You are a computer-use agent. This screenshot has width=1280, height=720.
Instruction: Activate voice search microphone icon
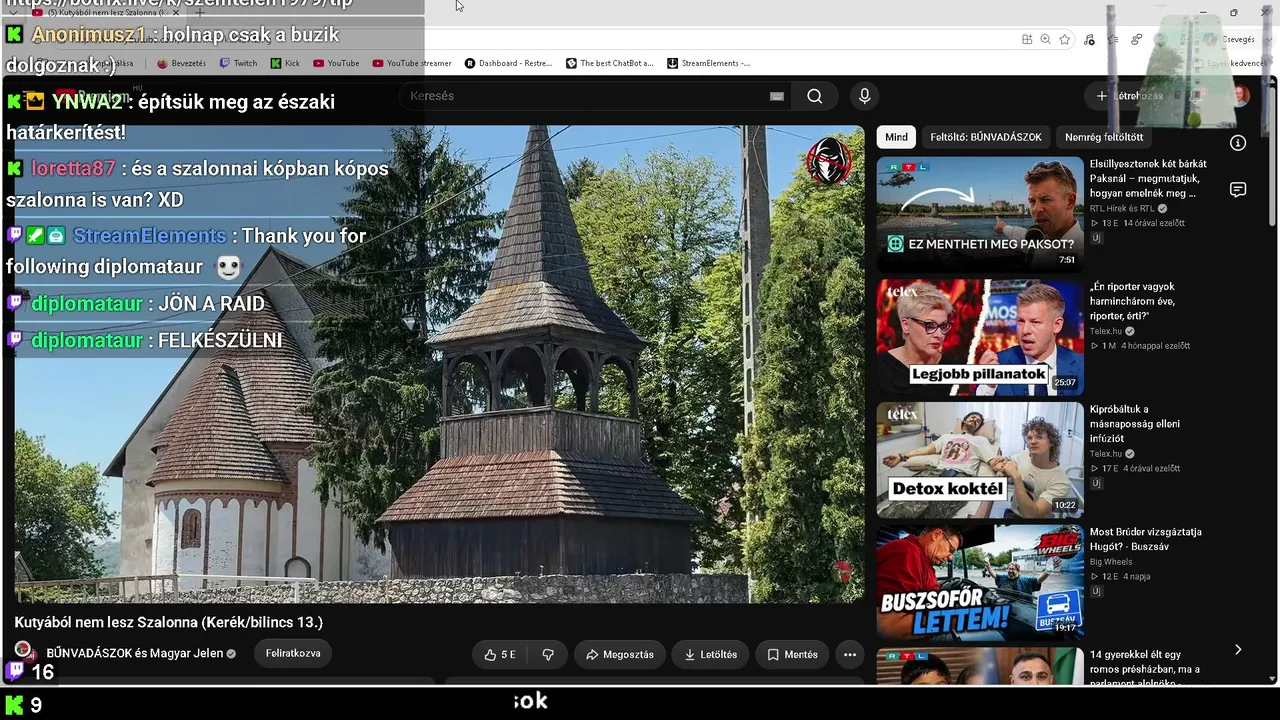[x=865, y=96]
